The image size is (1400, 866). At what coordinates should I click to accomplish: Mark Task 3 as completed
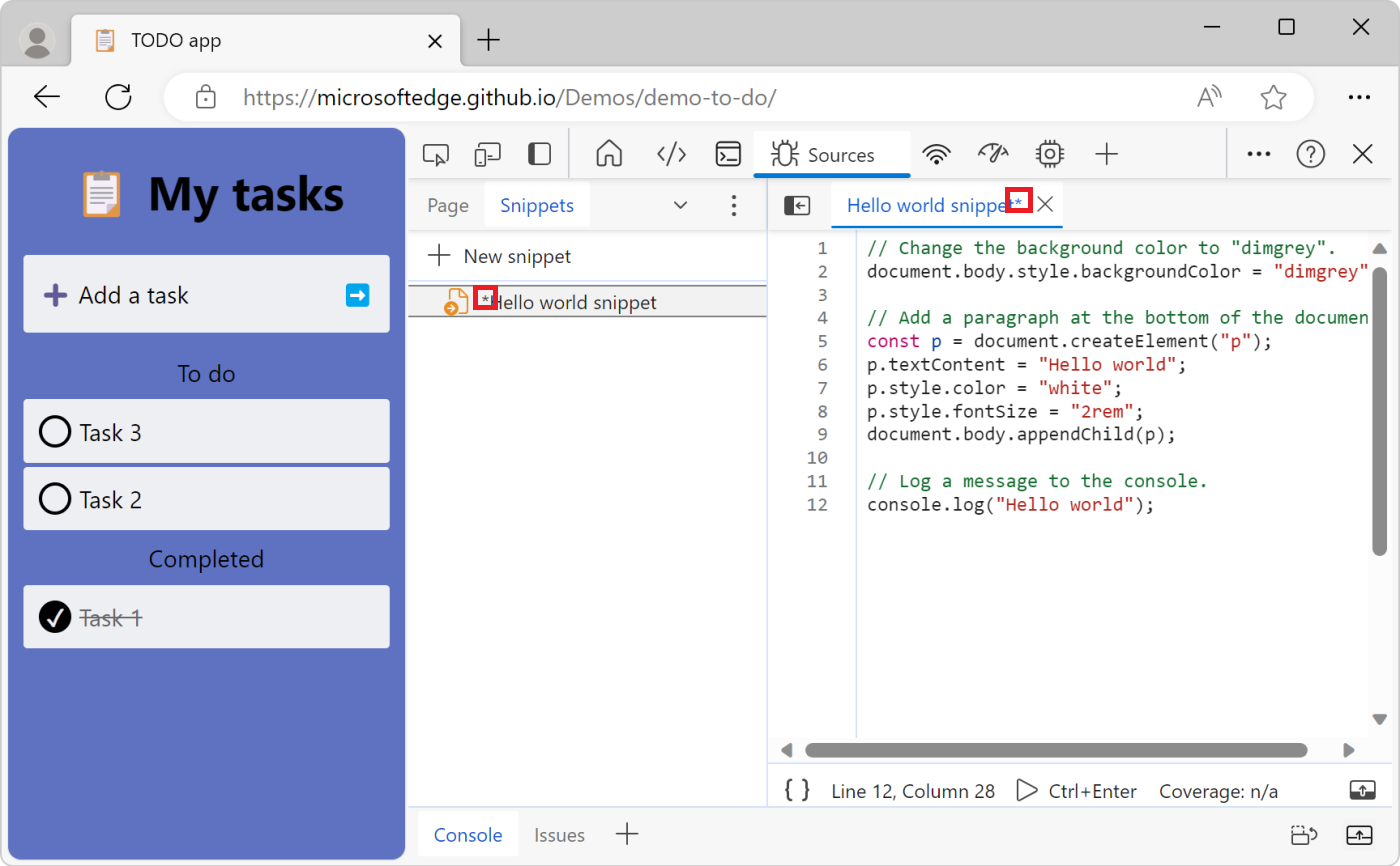pyautogui.click(x=55, y=431)
